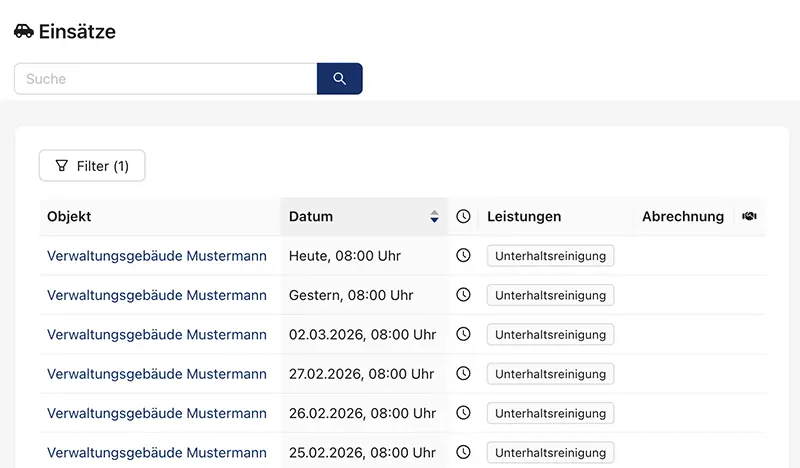Click Unterhaltsreinigung tag in the 02.03.2026 row
800x468 pixels.
[550, 335]
